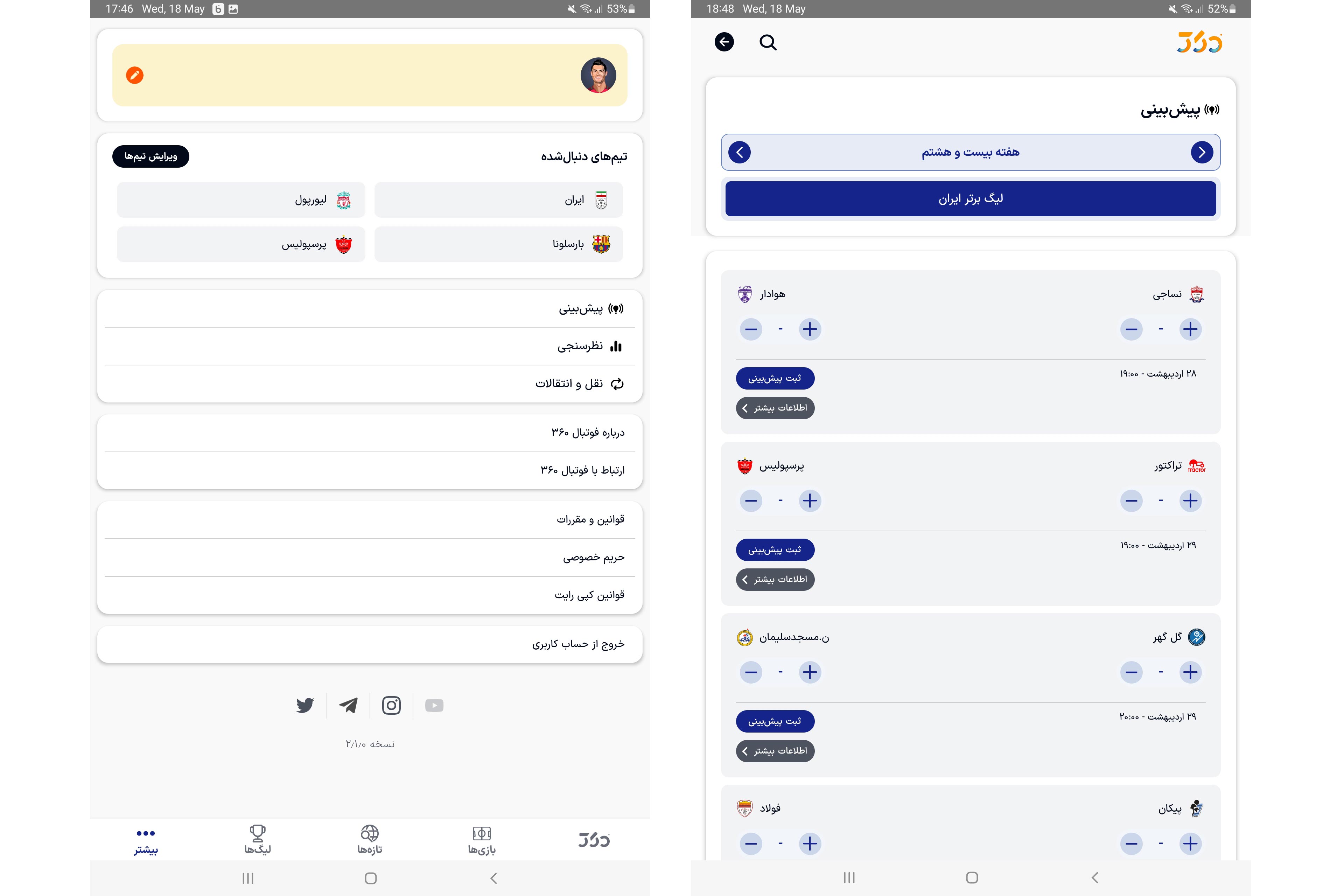
Task: Go back using the black arrow icon
Action: [x=724, y=42]
